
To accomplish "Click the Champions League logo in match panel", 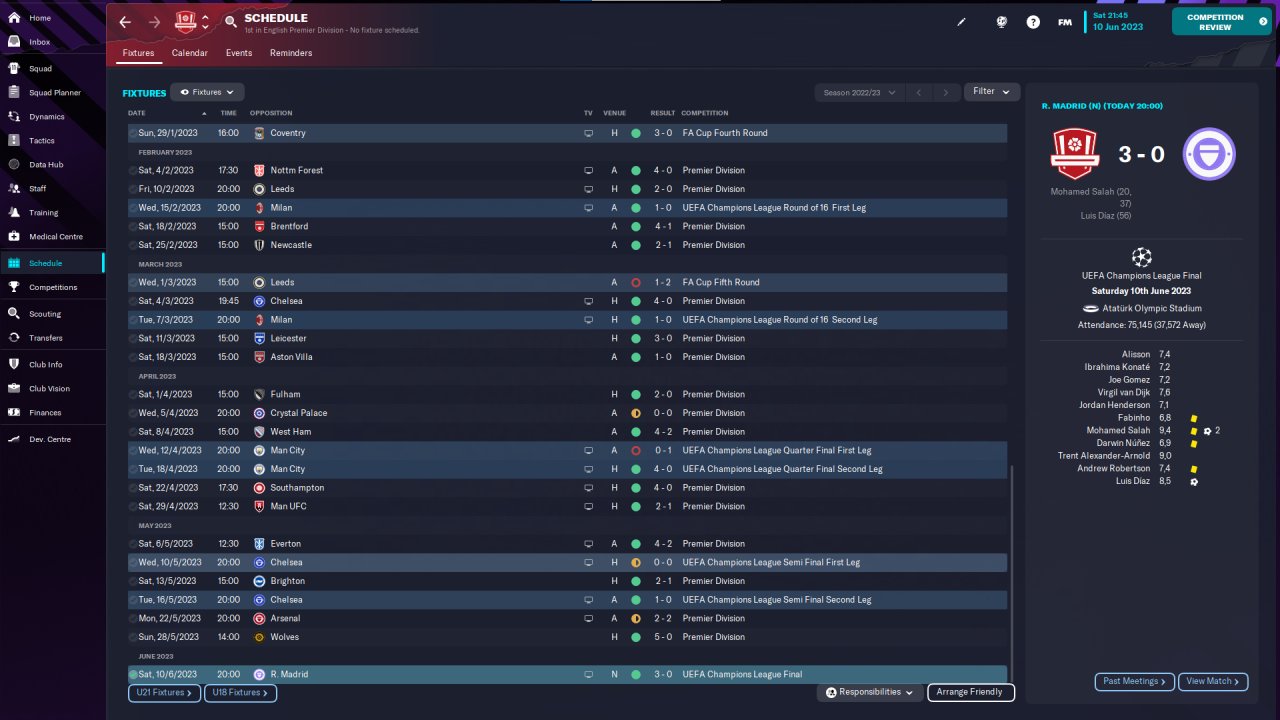I will click(1142, 257).
